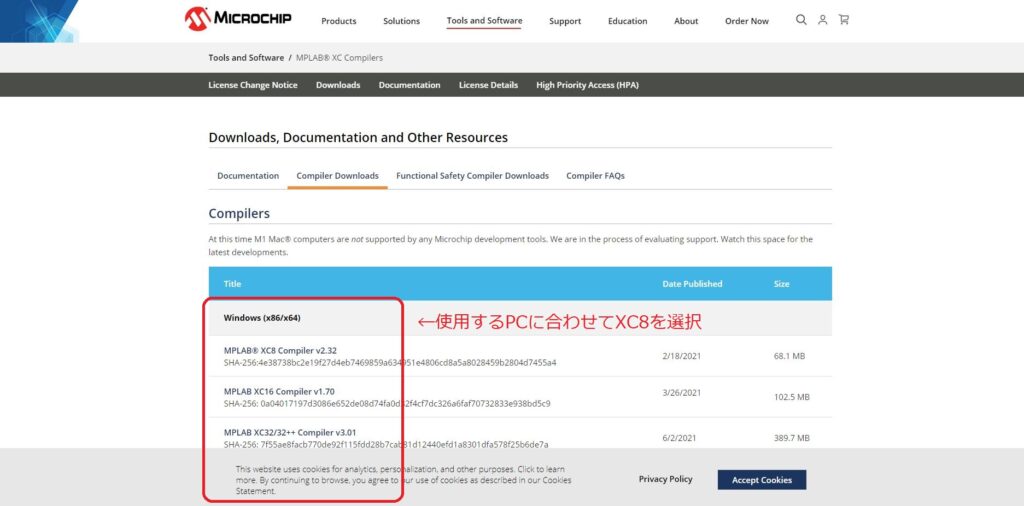Open the Products menu
Screen dimensions: 1024x506
(x=339, y=21)
